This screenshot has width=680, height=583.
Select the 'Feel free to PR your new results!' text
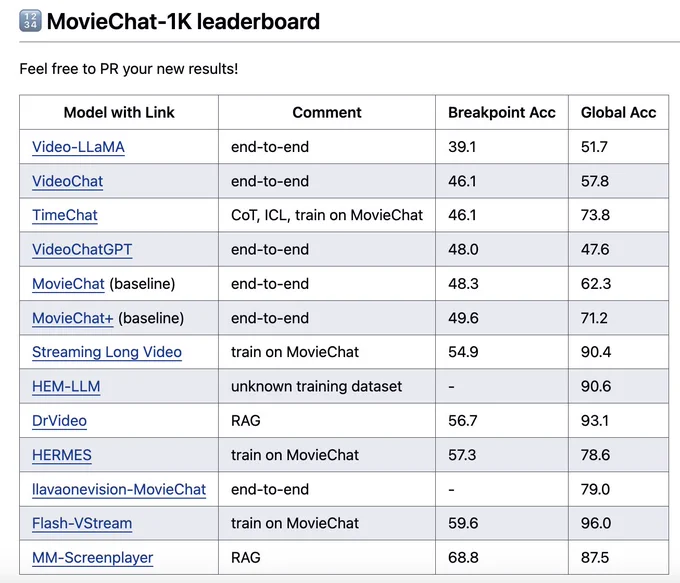129,69
